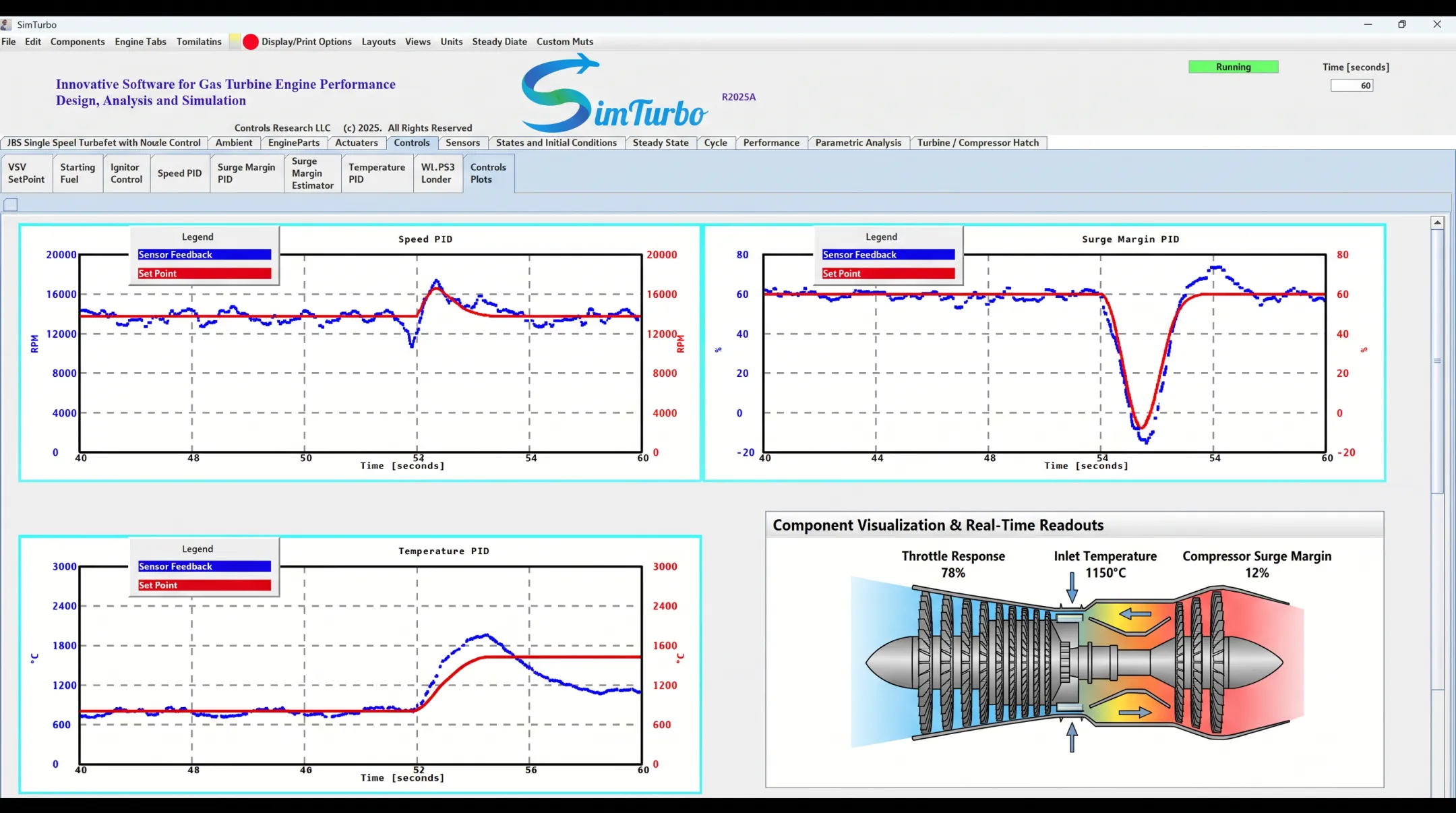Select the Controls Plots sub-tab
This screenshot has width=1456, height=813.
(x=488, y=173)
